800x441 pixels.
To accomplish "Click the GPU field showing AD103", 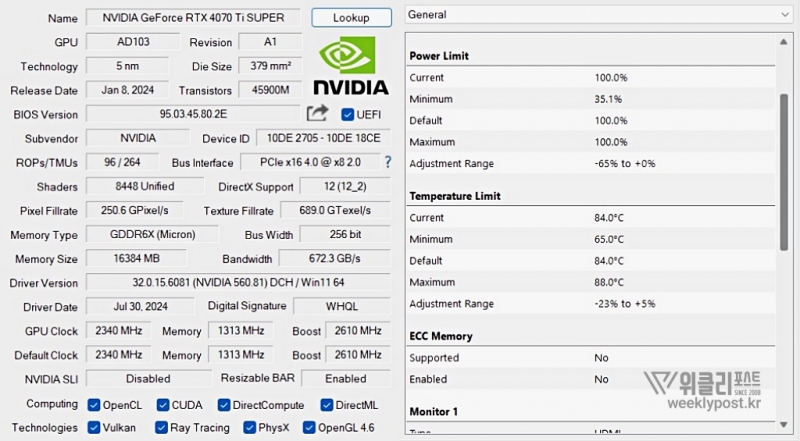I will tap(133, 42).
